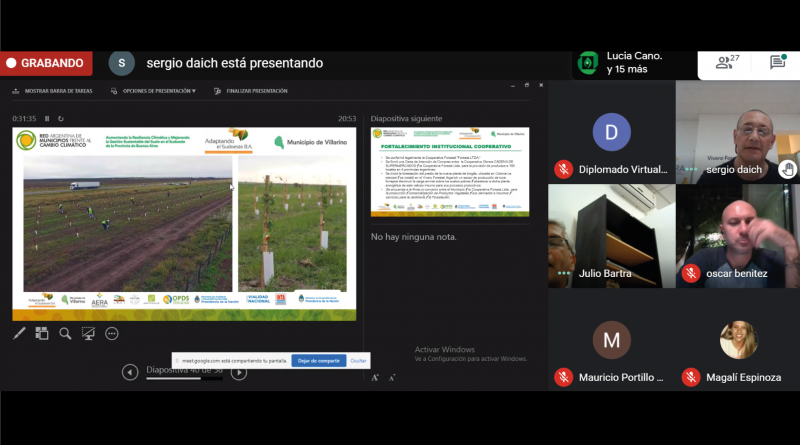Advance to the next slide arrow
Viewport: 800px width, 445px height.
[x=239, y=372]
